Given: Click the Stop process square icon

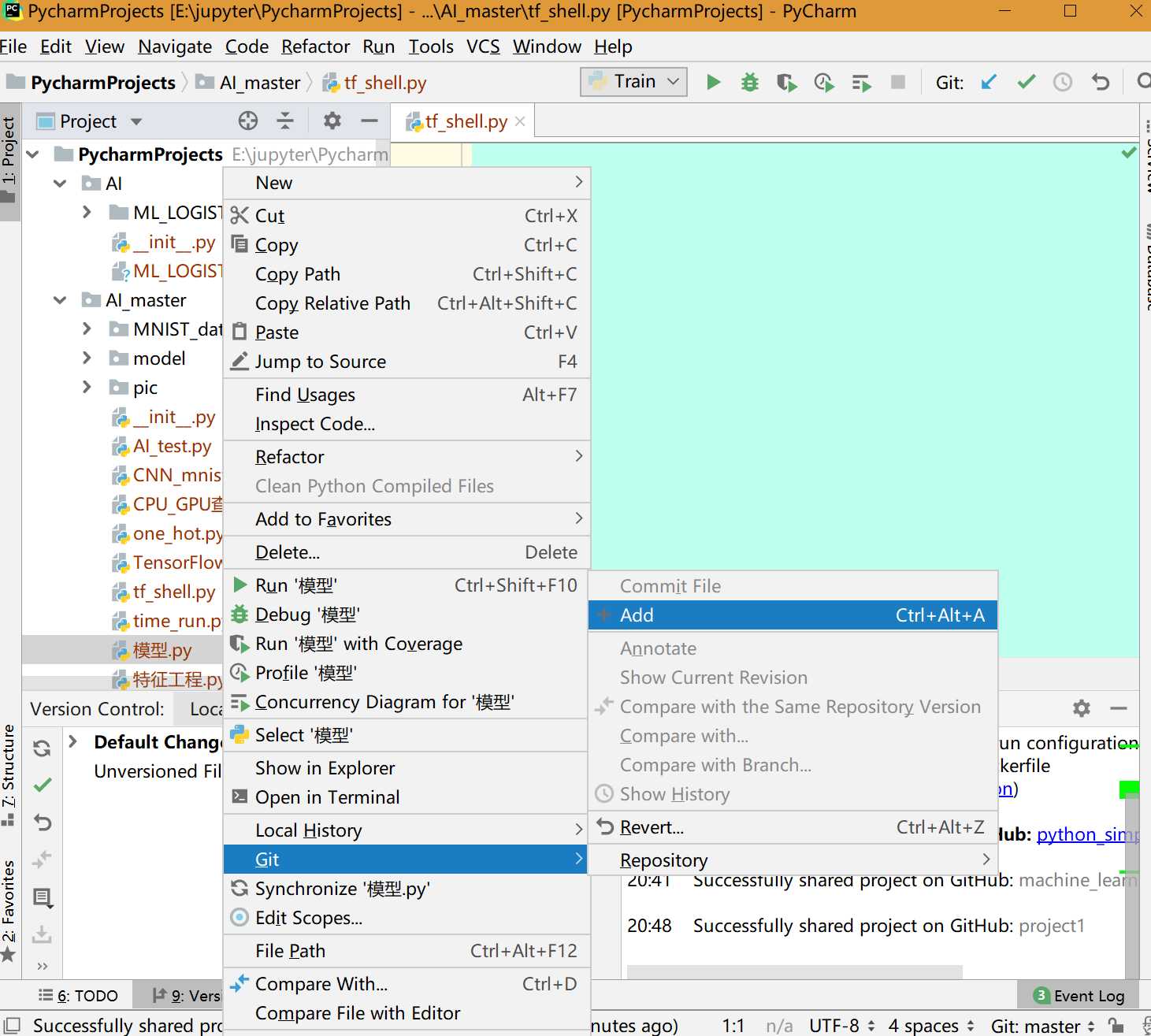Looking at the screenshot, I should click(898, 82).
